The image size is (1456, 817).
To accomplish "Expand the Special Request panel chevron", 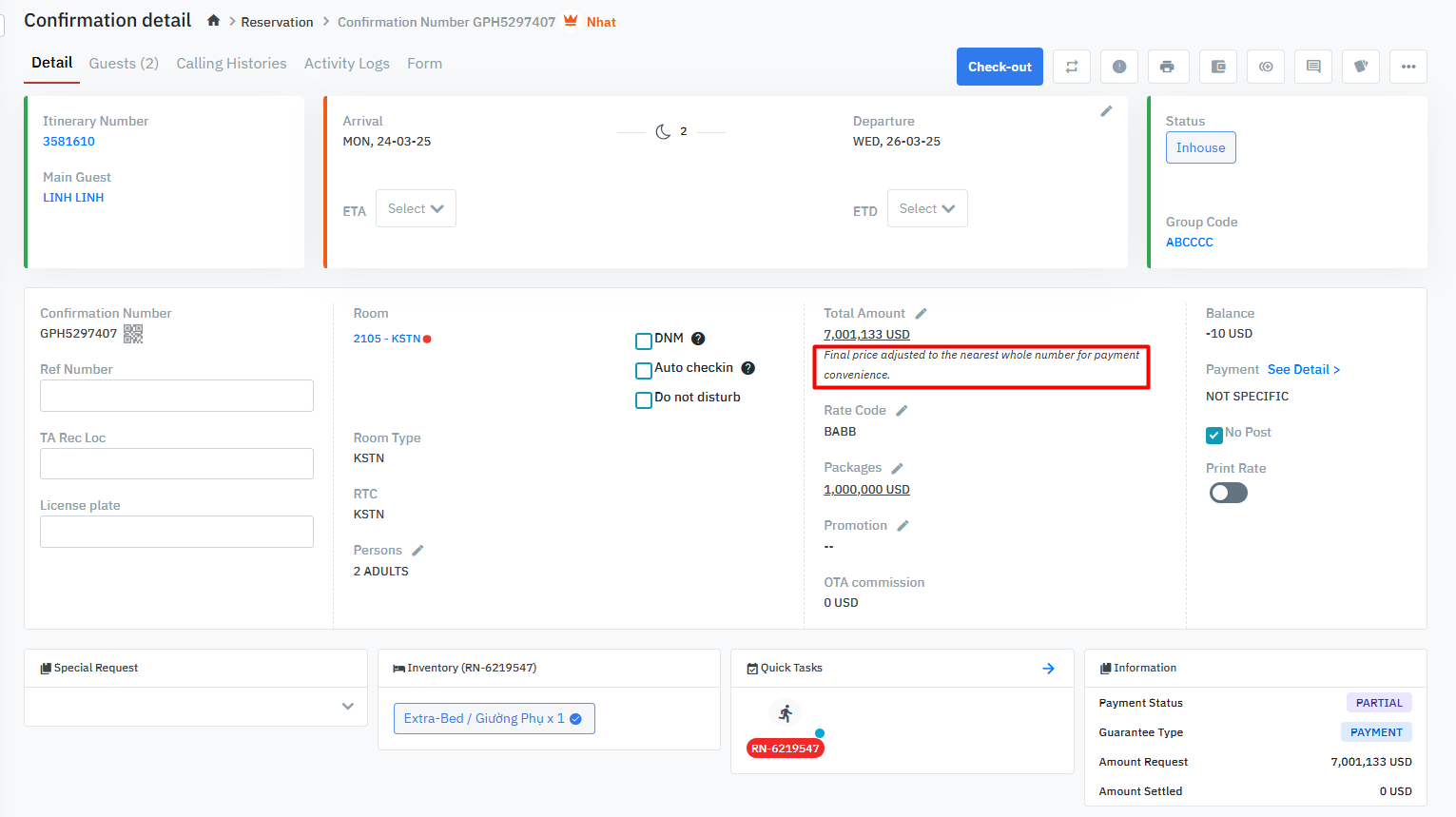I will [348, 706].
